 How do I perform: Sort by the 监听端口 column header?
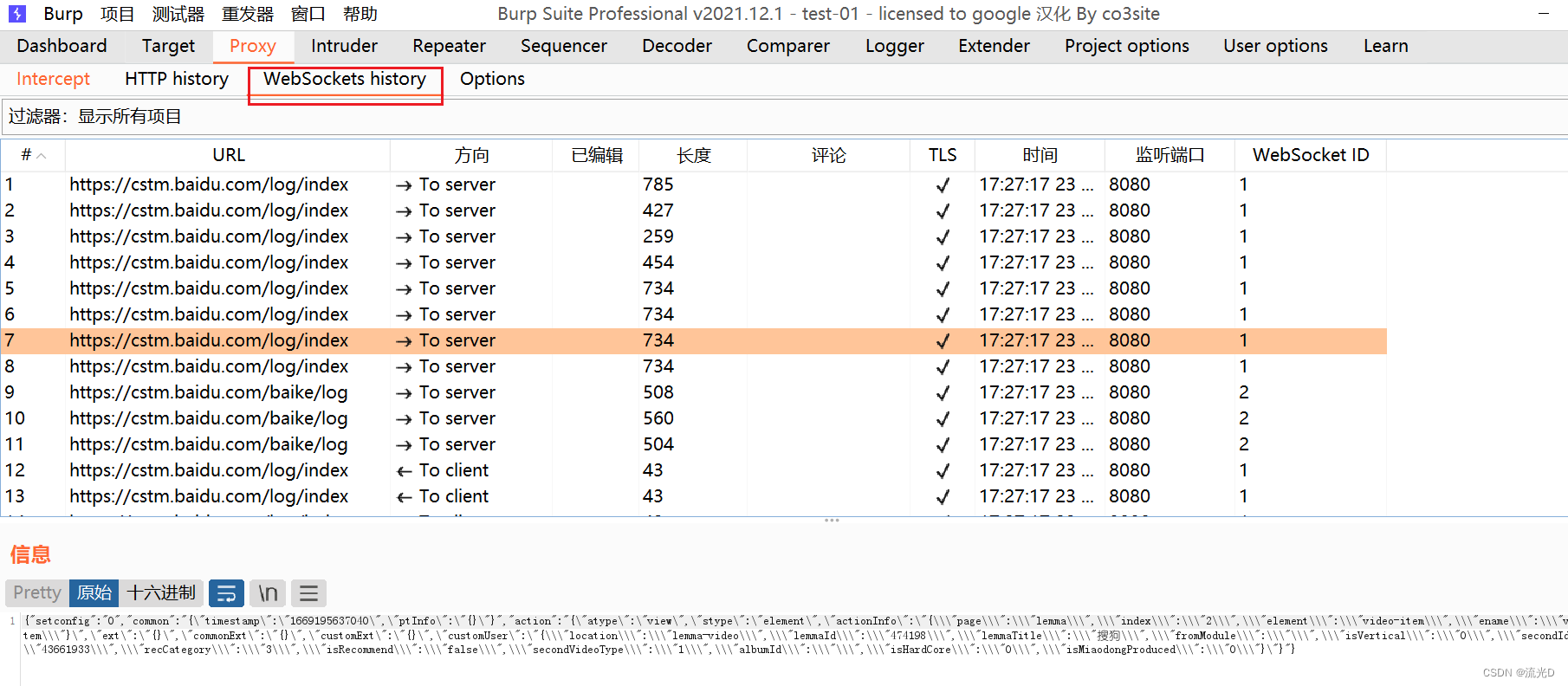click(x=1170, y=155)
